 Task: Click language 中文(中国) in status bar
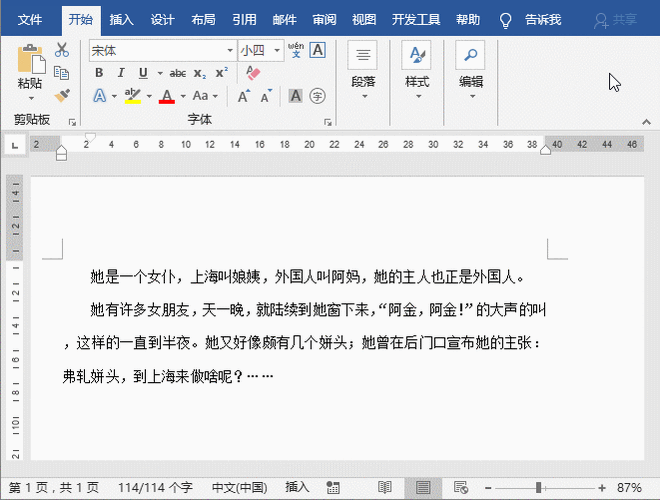click(x=240, y=488)
